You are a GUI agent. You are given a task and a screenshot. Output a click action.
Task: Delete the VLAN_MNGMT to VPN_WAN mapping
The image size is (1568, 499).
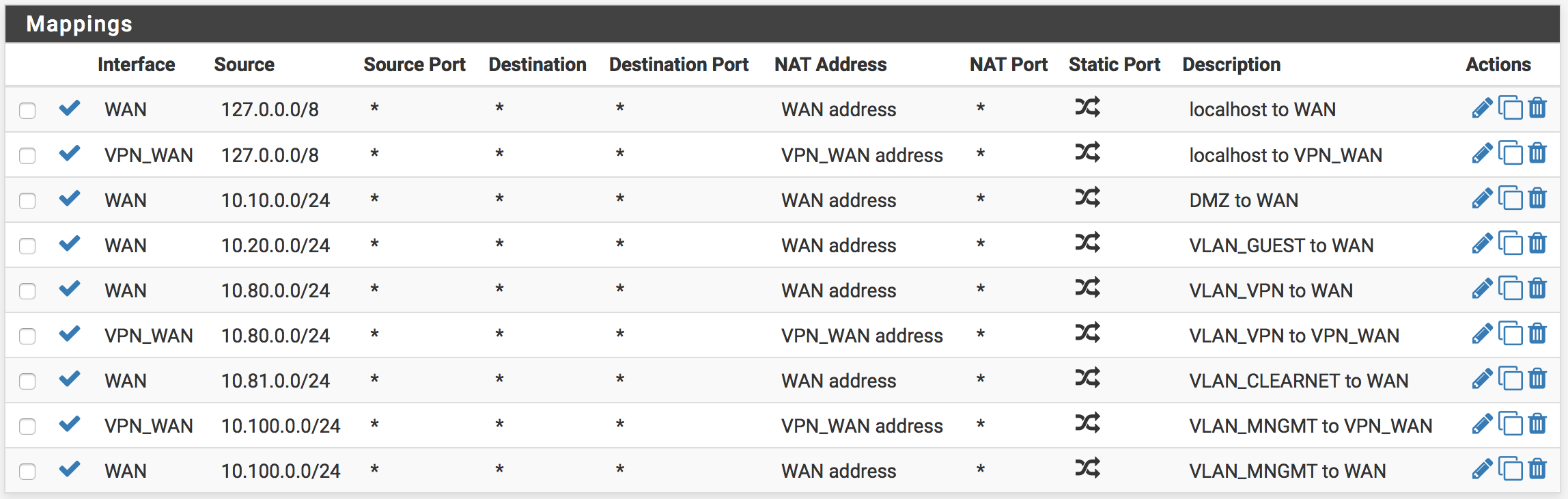click(x=1537, y=424)
